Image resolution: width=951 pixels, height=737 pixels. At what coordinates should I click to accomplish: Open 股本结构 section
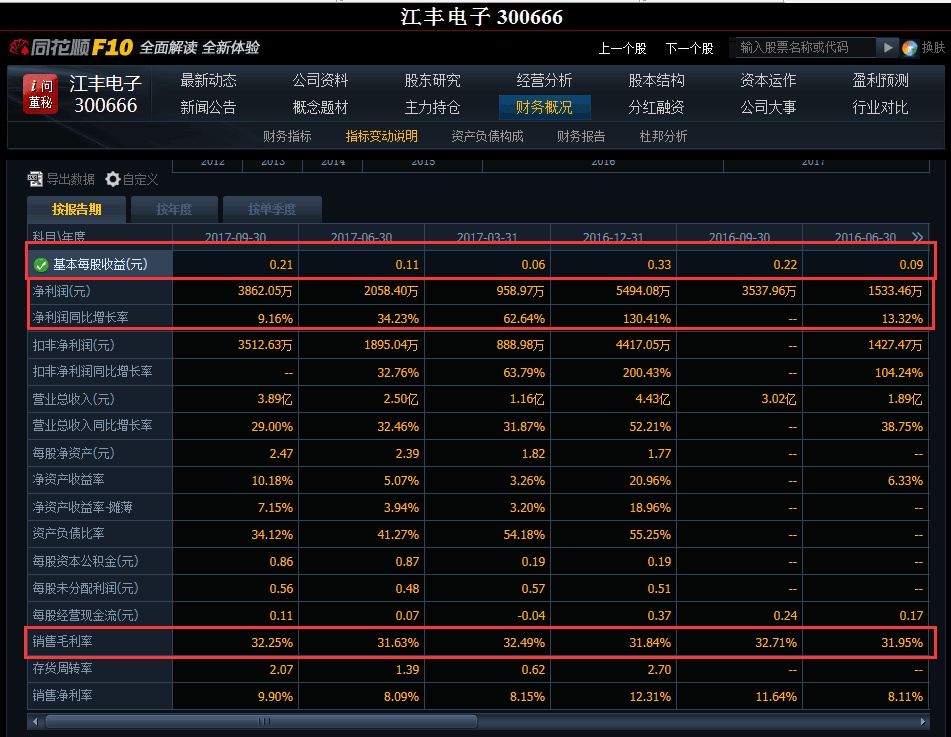click(x=656, y=80)
